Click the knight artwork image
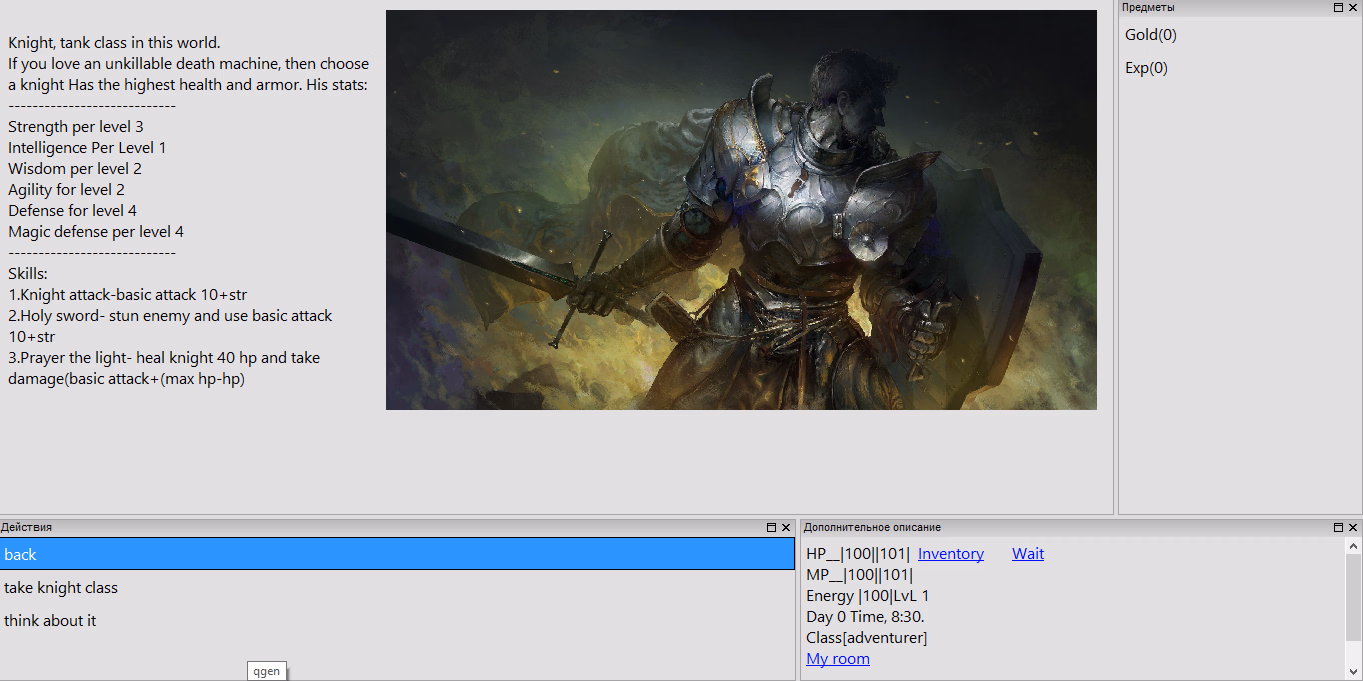Viewport: 1363px width, 681px height. (x=741, y=210)
